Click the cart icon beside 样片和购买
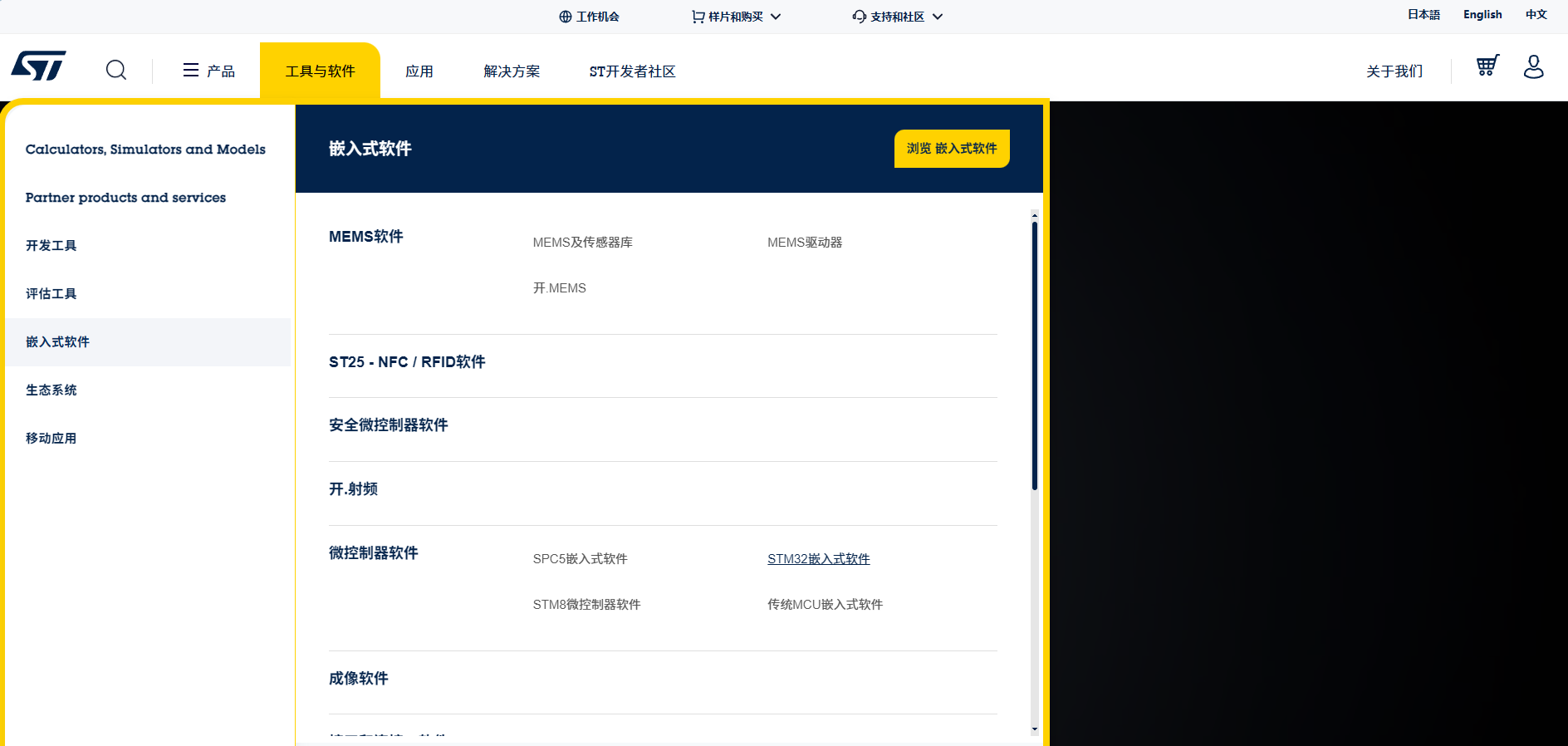This screenshot has height=746, width=1568. 698,17
